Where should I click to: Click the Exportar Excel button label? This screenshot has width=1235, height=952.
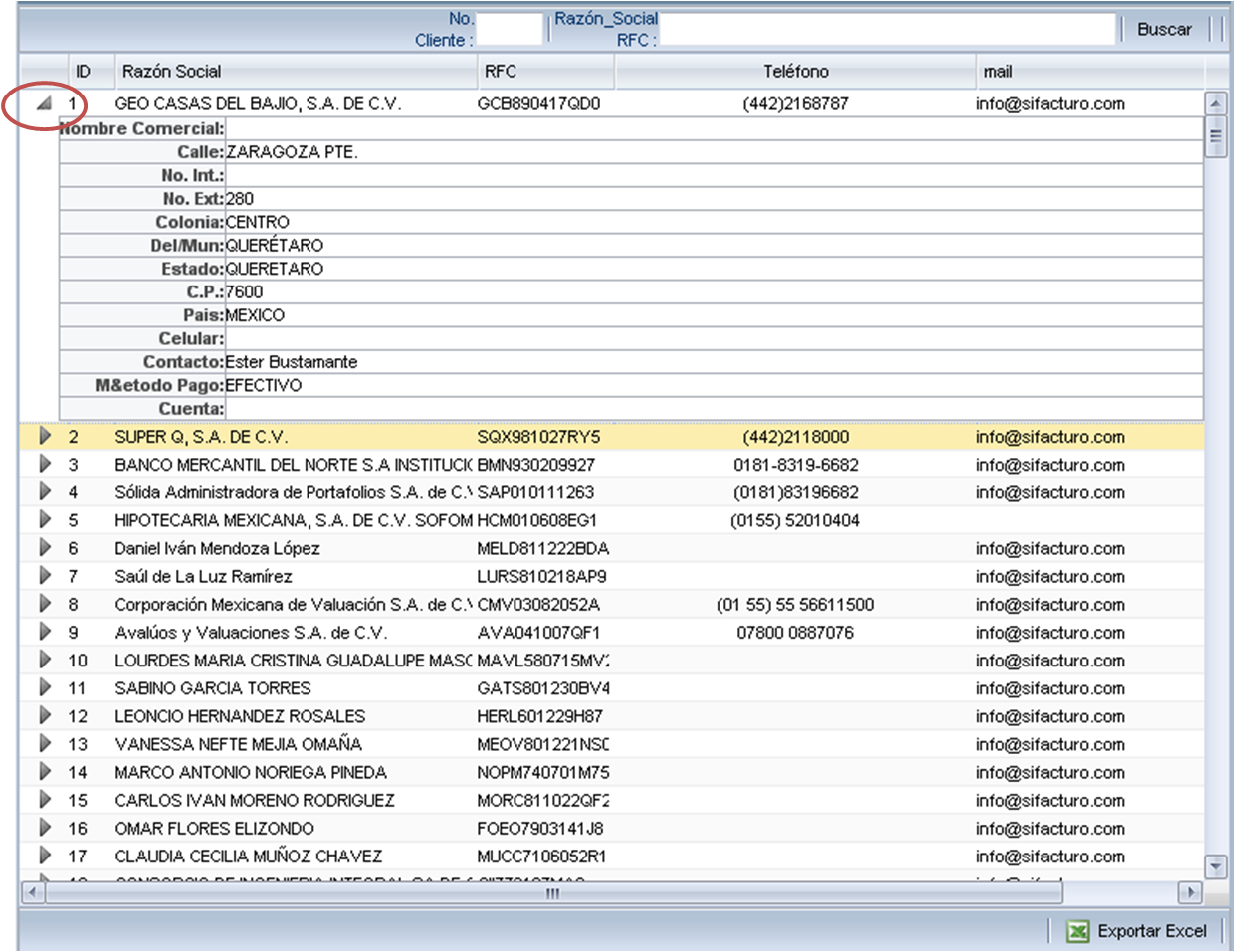[1151, 931]
